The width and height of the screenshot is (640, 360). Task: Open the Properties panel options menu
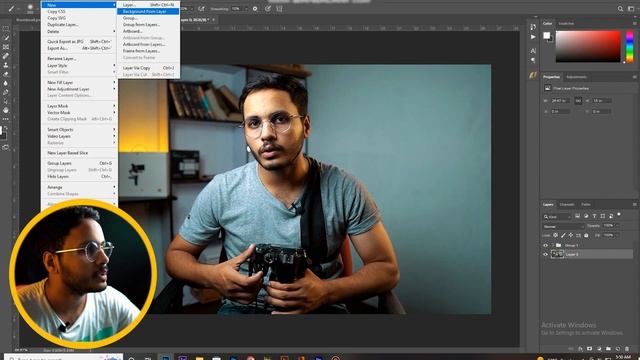click(634, 77)
